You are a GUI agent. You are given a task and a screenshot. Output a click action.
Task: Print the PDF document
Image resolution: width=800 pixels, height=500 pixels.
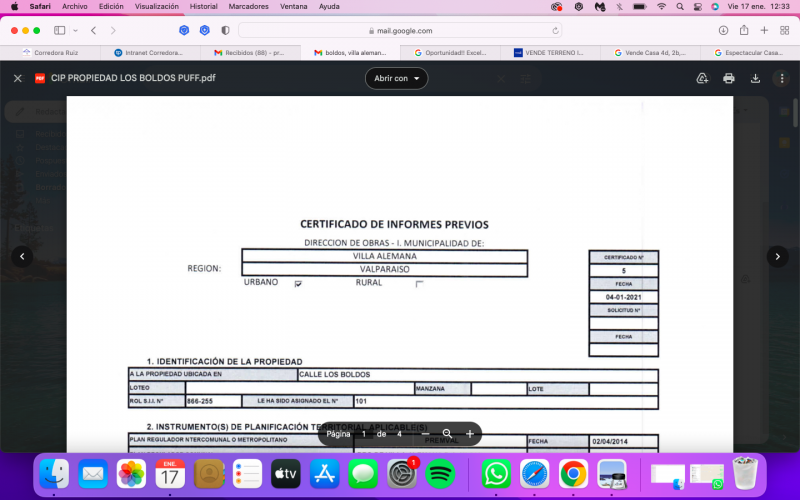tap(729, 78)
